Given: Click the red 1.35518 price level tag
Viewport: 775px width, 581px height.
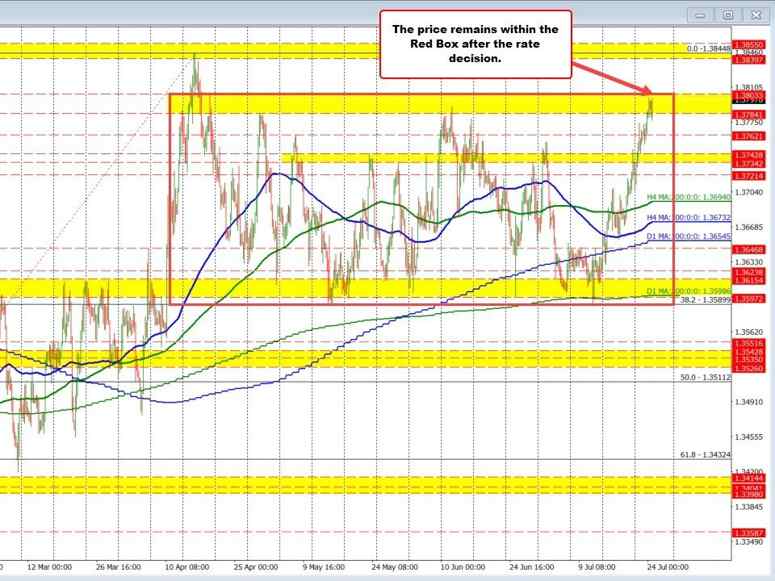Looking at the screenshot, I should click(749, 343).
